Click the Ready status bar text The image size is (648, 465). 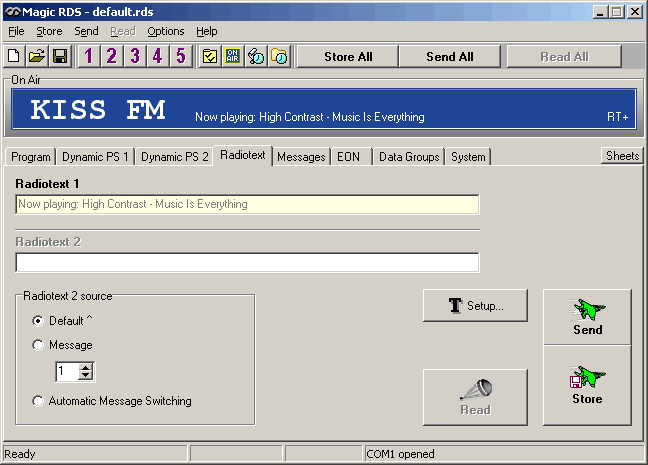pos(19,454)
